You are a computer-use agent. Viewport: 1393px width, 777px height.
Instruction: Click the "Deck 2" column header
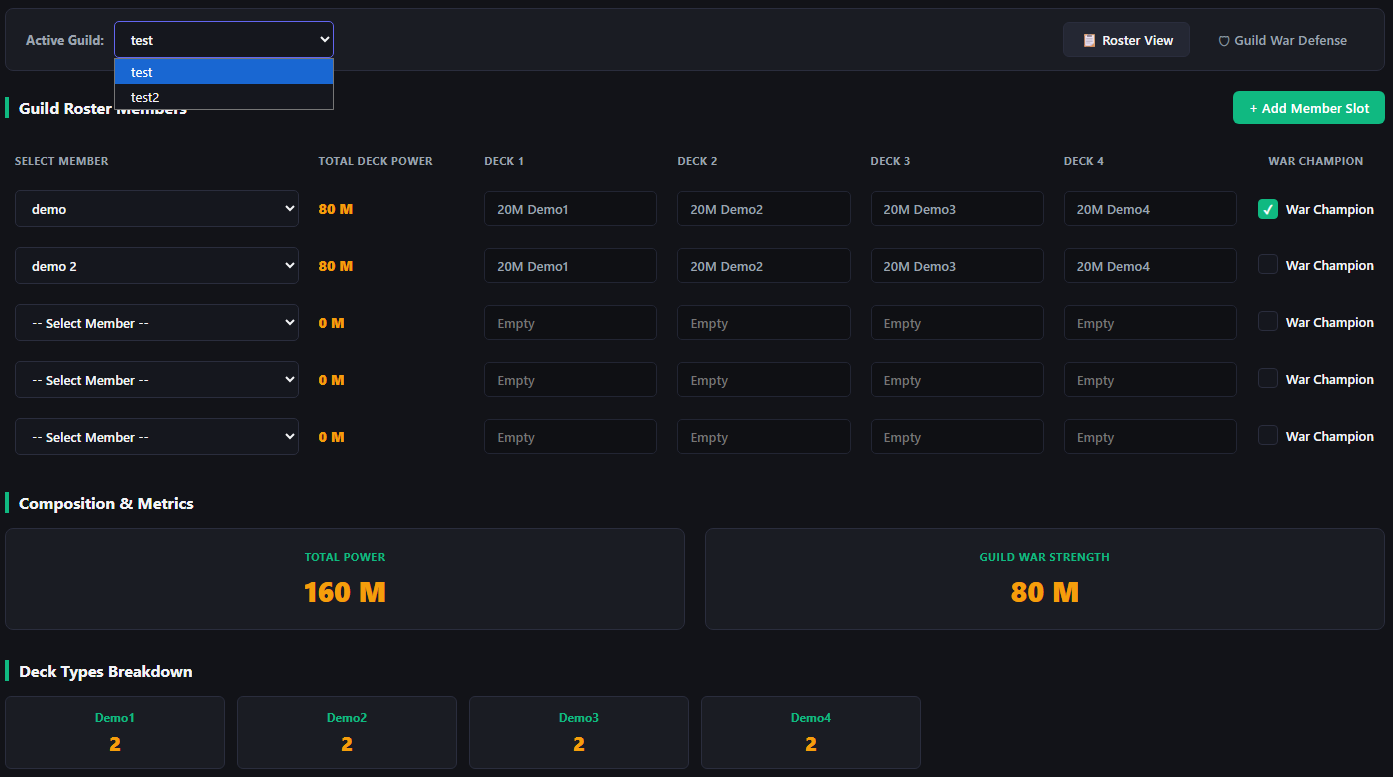coord(697,161)
